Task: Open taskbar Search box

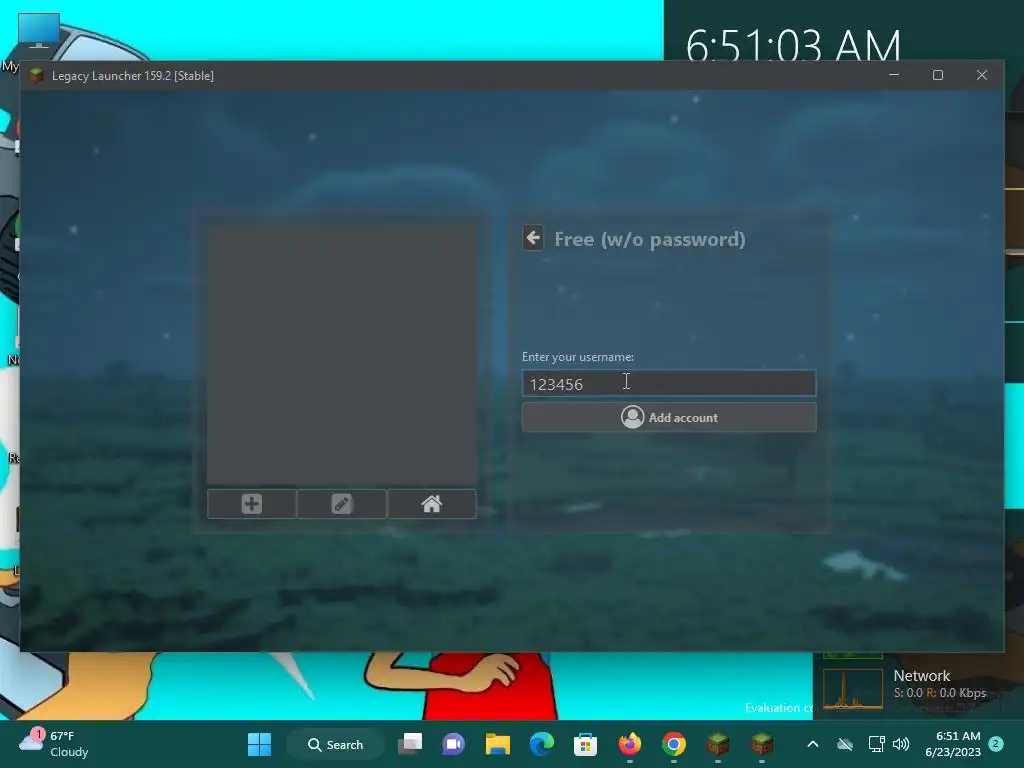Action: click(336, 744)
